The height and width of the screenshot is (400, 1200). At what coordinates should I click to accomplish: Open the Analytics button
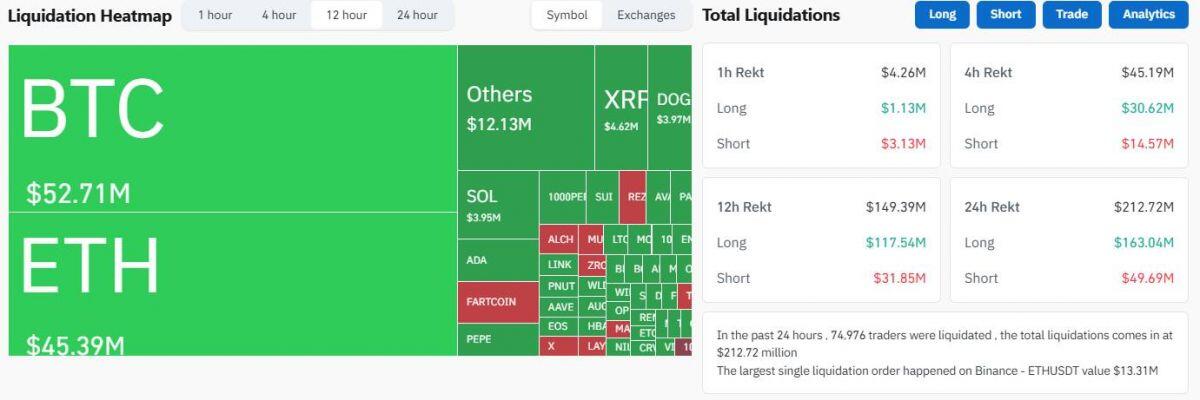[1148, 15]
